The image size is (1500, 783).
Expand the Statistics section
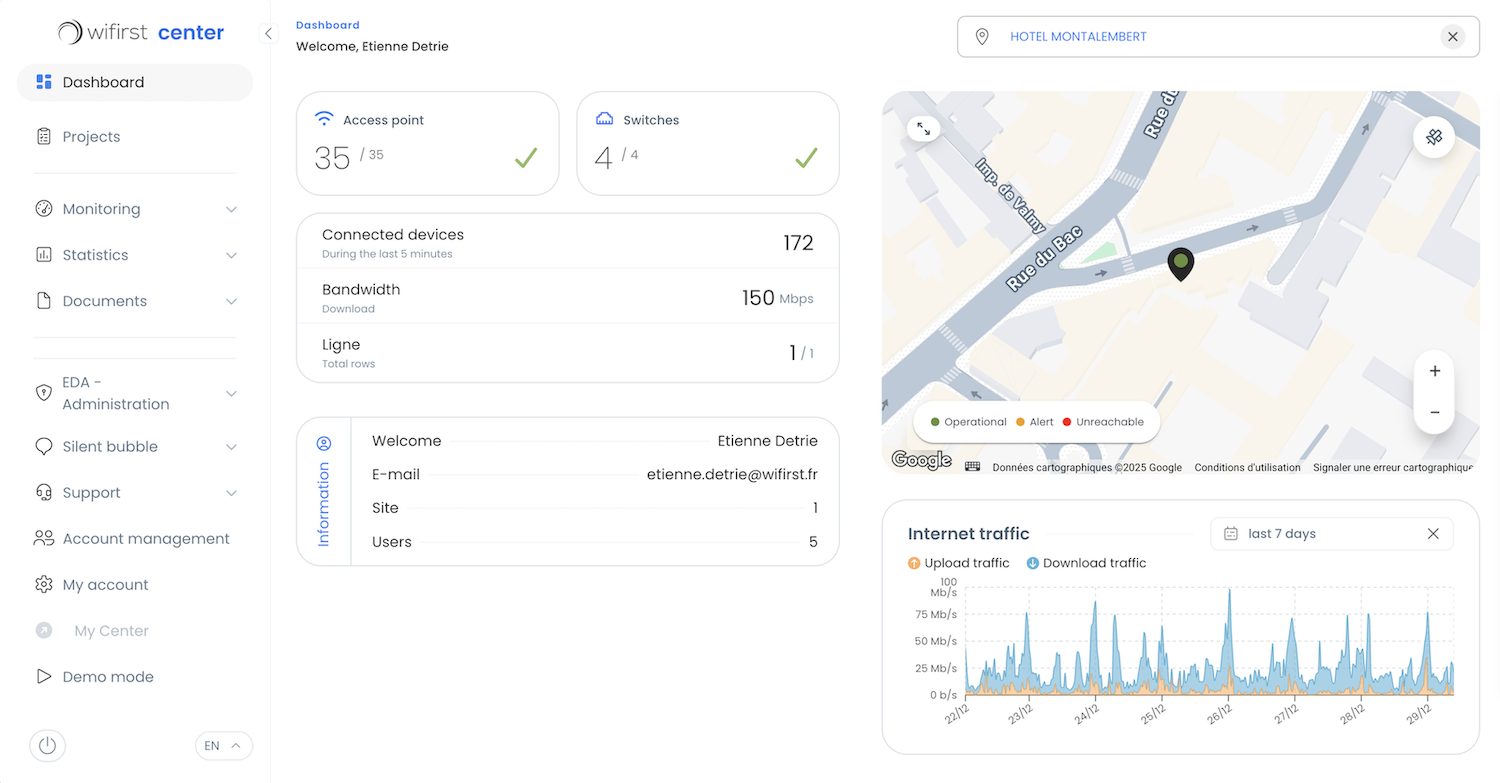(134, 255)
